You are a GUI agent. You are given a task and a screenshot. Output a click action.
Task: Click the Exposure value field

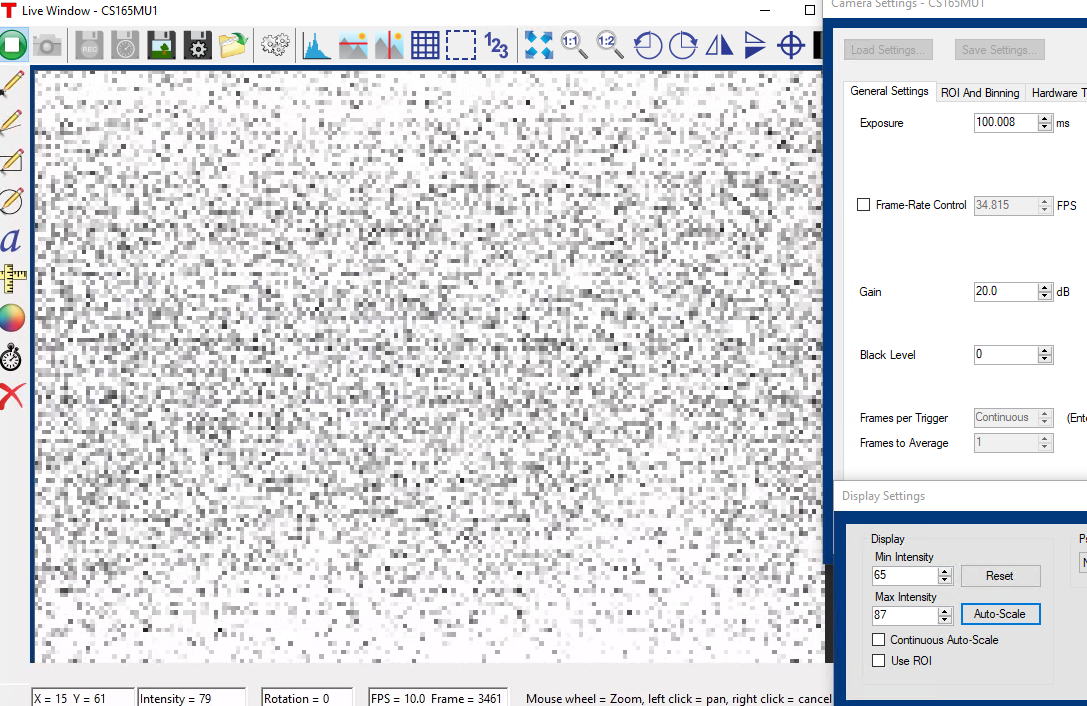click(1005, 123)
